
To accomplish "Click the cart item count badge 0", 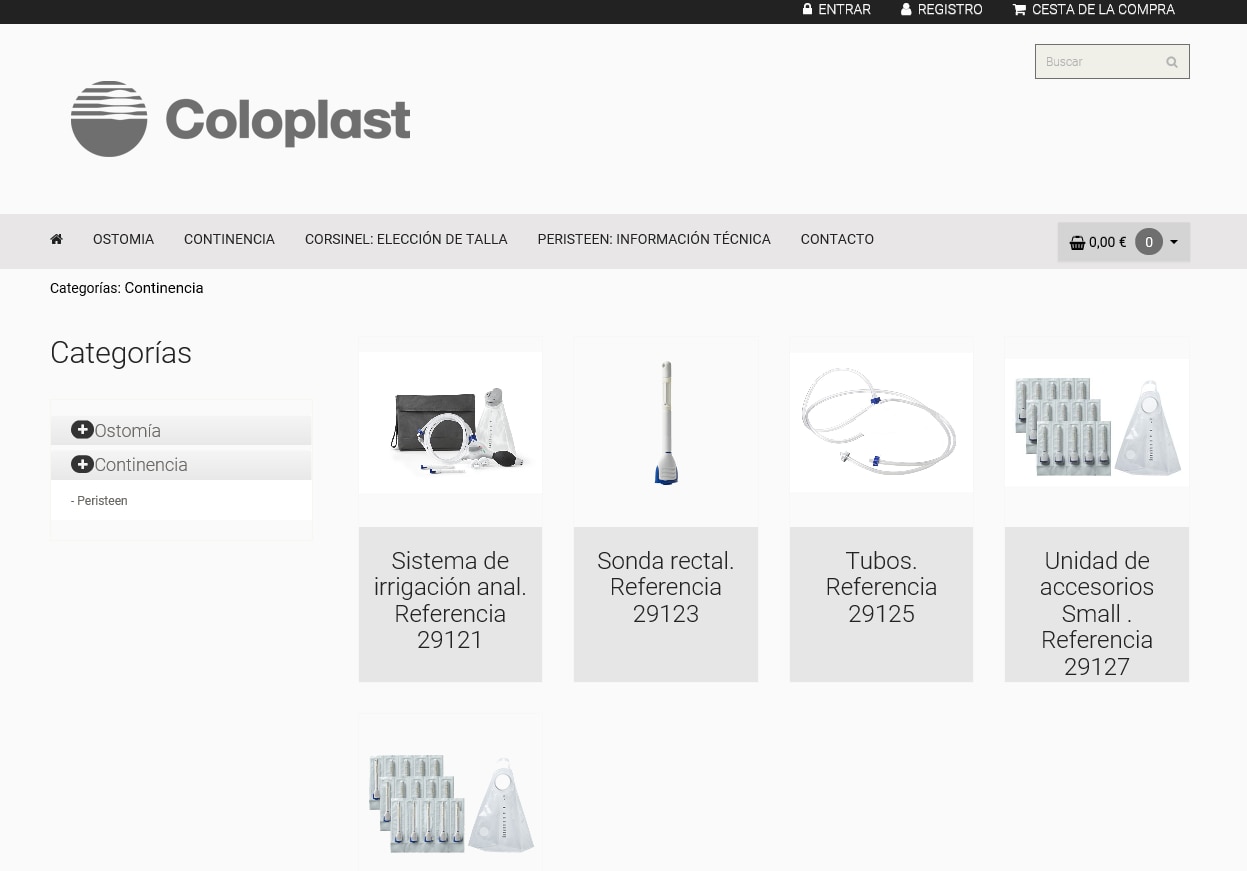I will click(x=1149, y=242).
